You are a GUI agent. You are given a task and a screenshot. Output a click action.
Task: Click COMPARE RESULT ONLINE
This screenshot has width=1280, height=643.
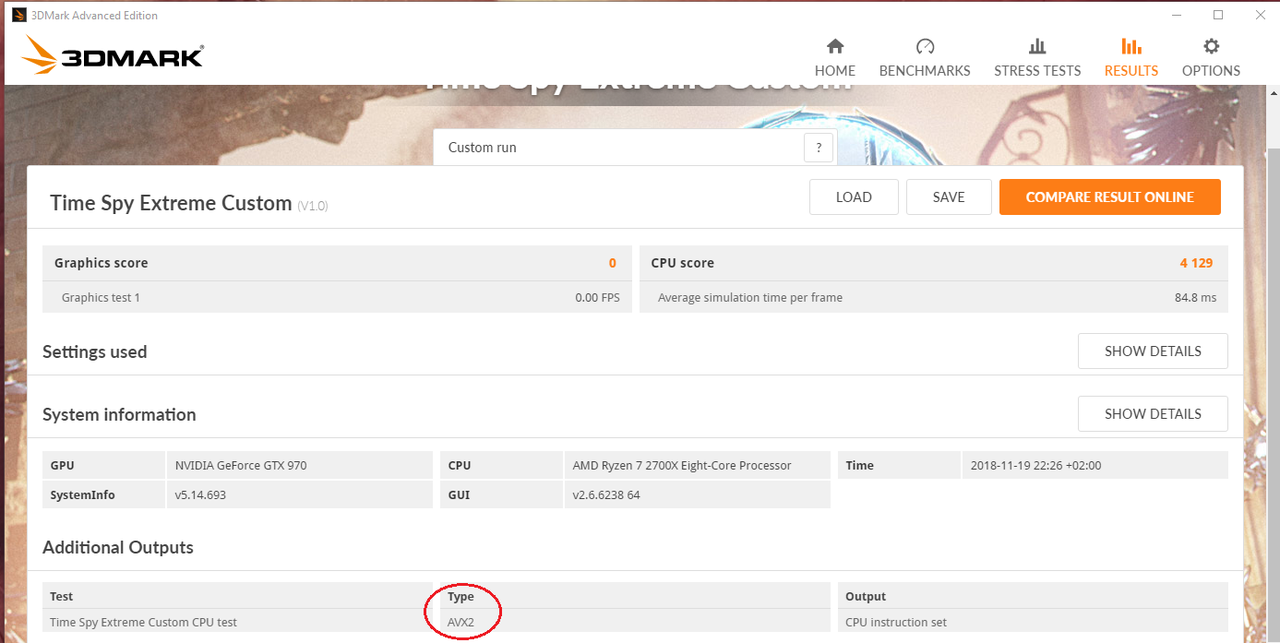1110,197
